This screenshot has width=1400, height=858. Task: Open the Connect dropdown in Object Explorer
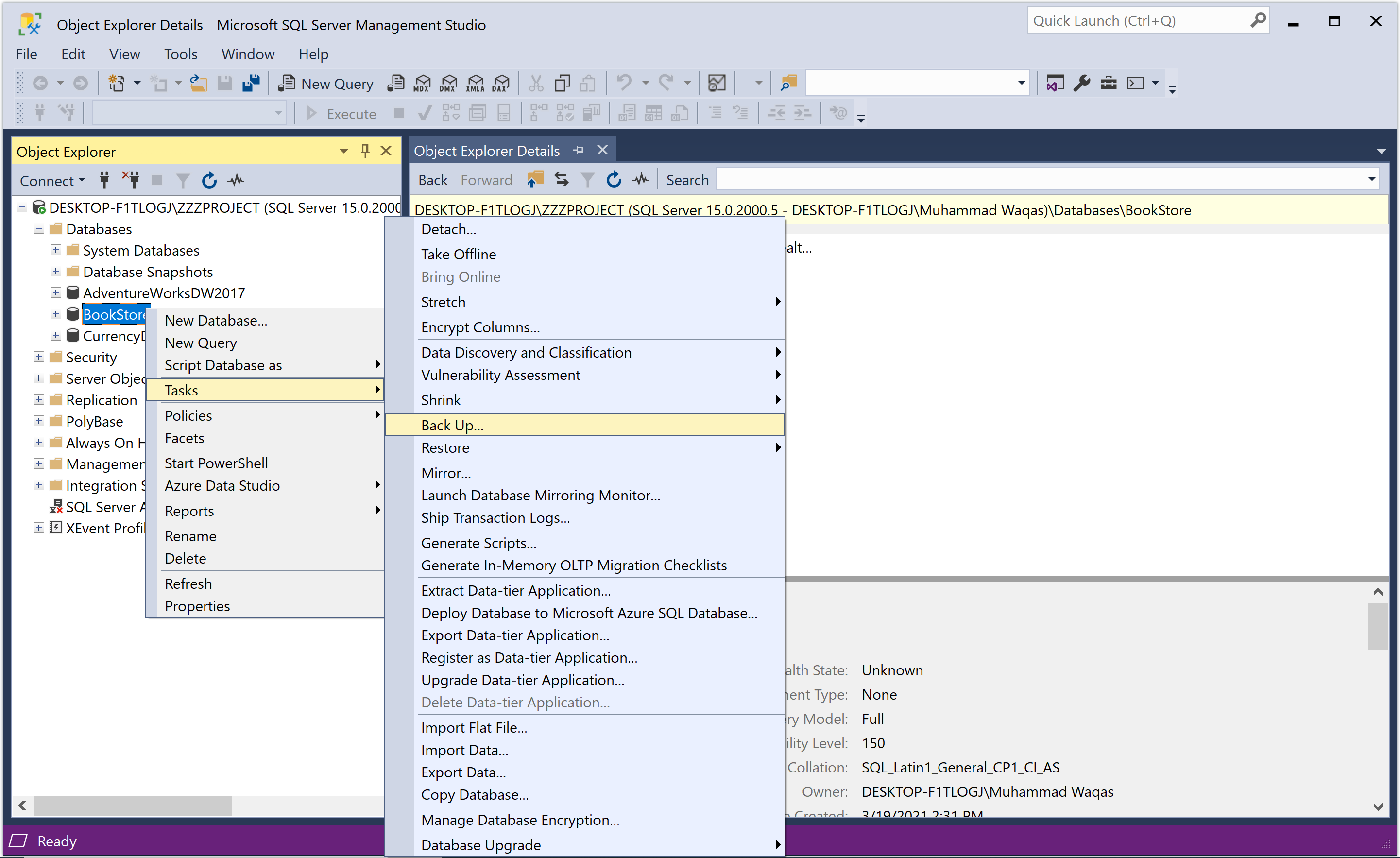pyautogui.click(x=52, y=181)
